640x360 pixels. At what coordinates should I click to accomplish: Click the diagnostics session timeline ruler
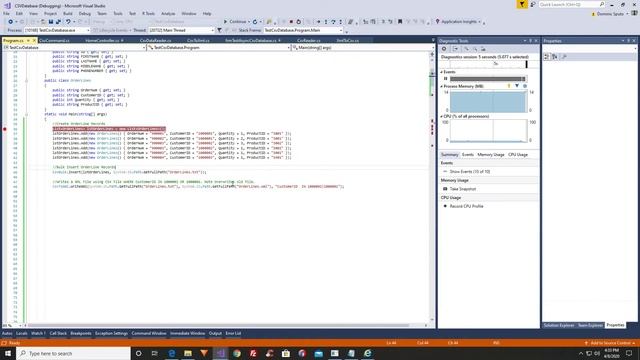(x=489, y=64)
